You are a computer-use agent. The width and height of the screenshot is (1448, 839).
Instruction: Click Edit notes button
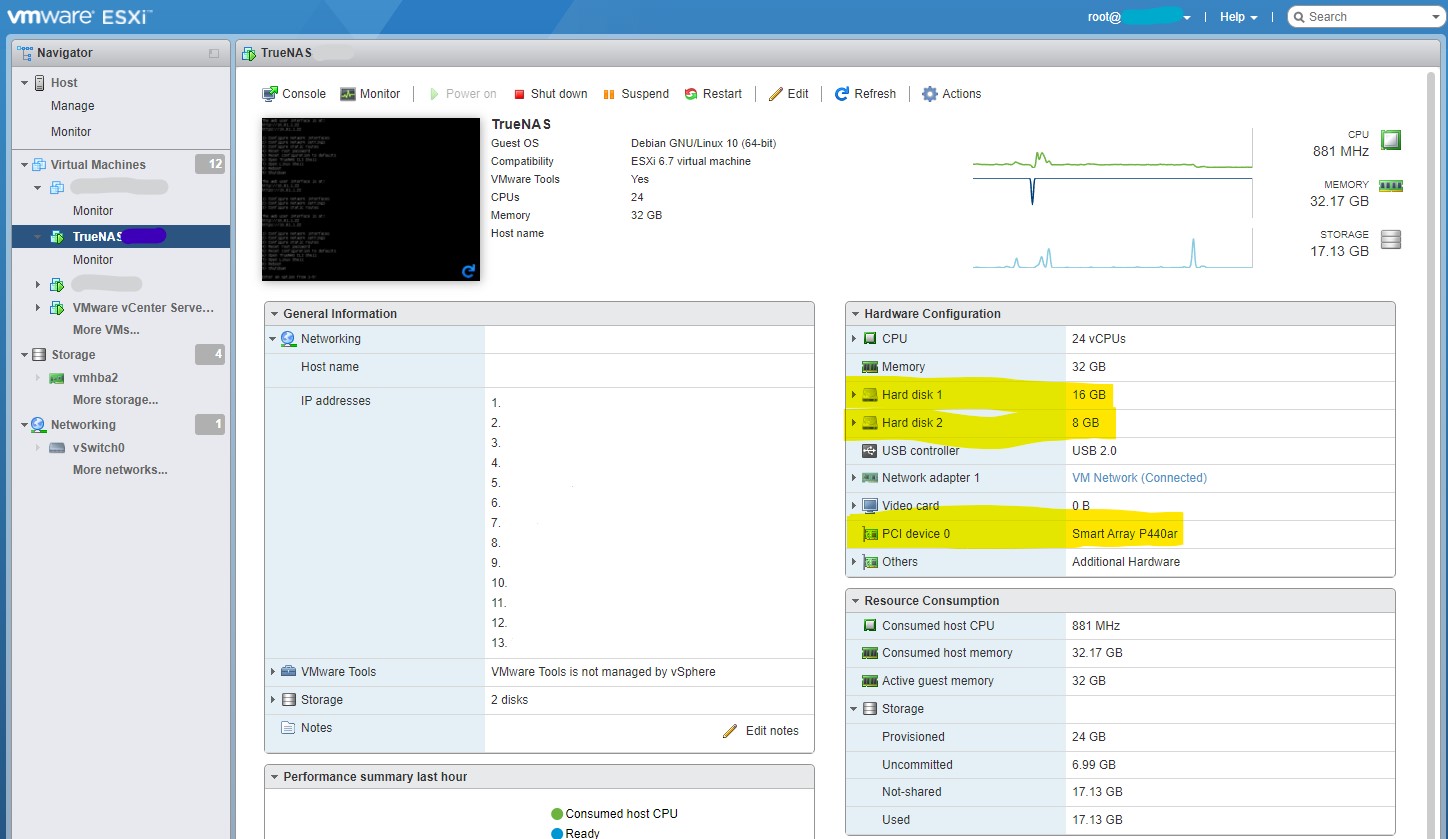click(761, 731)
